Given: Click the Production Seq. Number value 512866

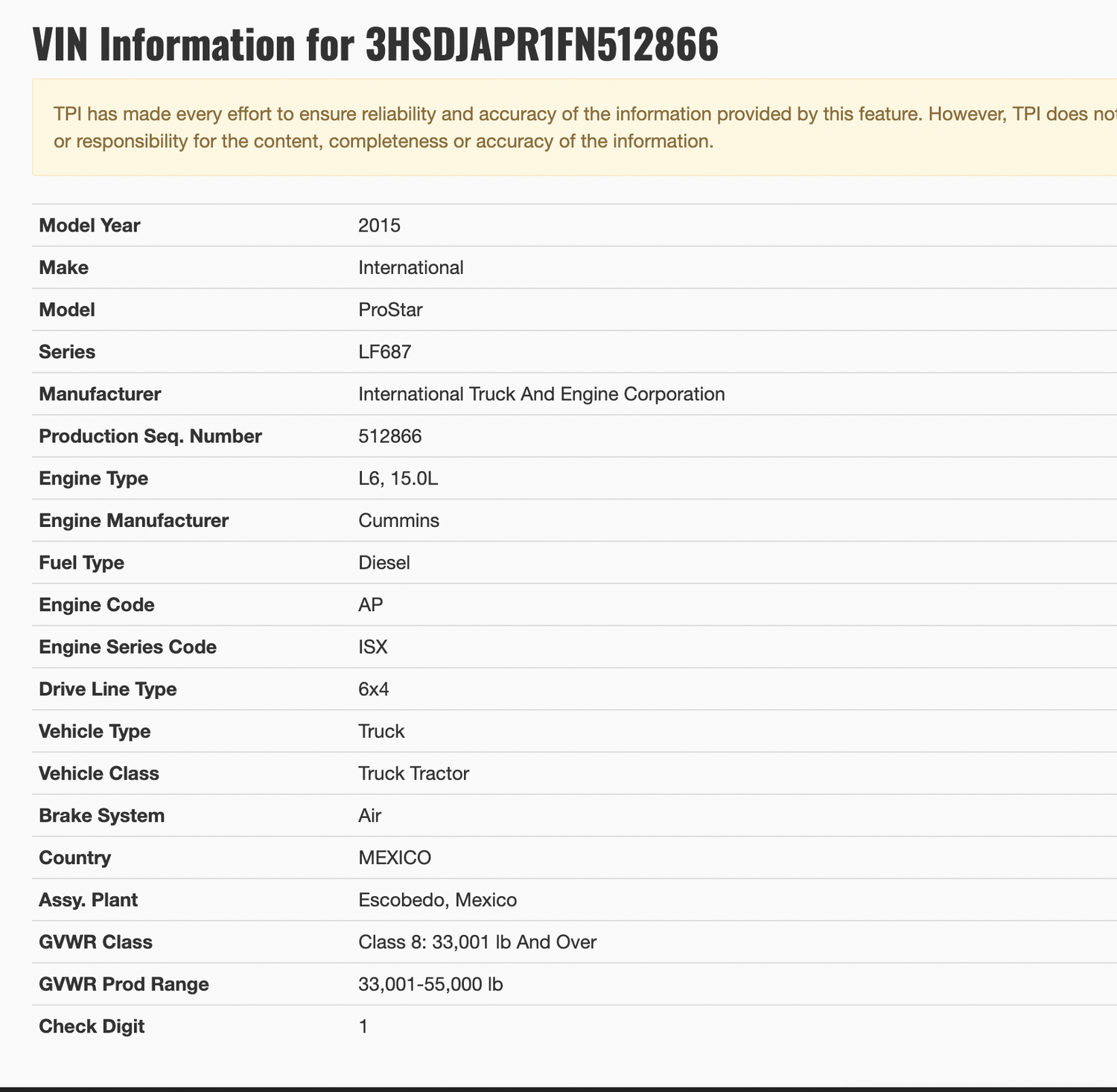Looking at the screenshot, I should click(x=389, y=436).
